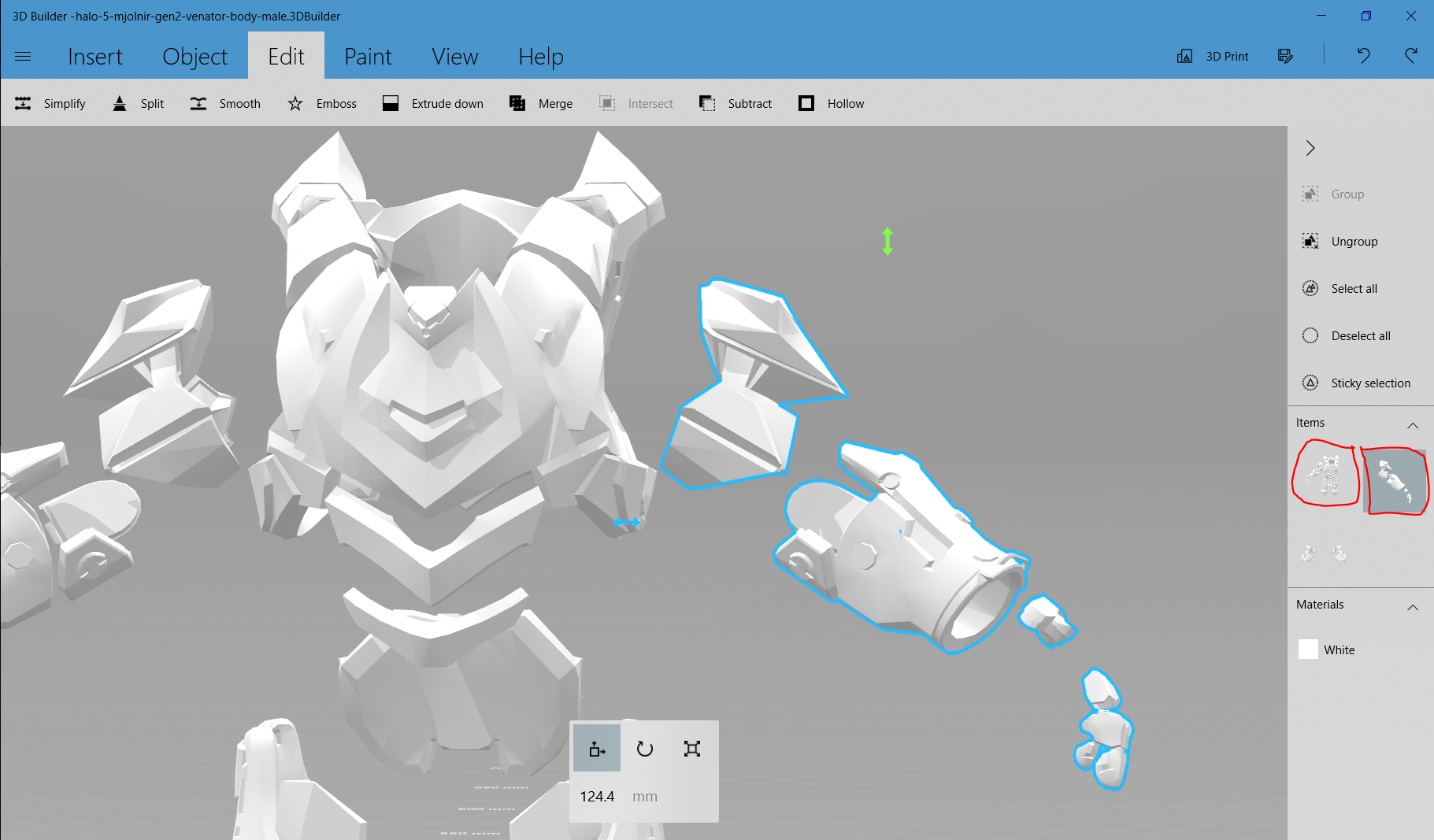Click the Smooth tool icon

(x=198, y=103)
